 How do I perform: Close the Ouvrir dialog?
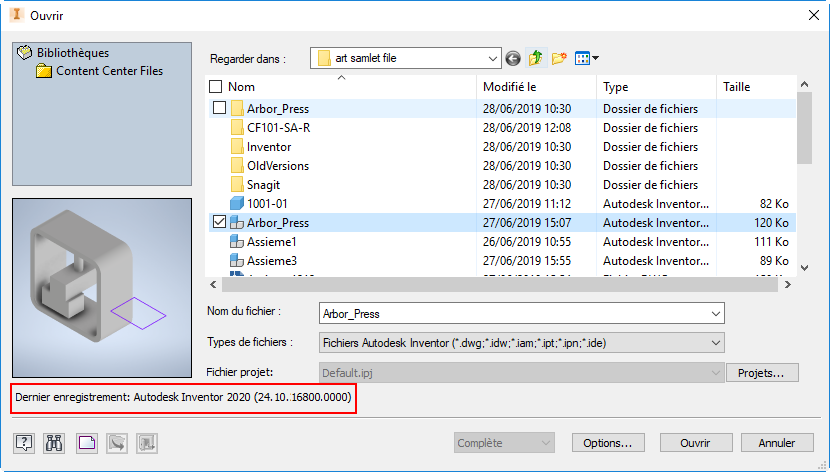pyautogui.click(x=814, y=15)
